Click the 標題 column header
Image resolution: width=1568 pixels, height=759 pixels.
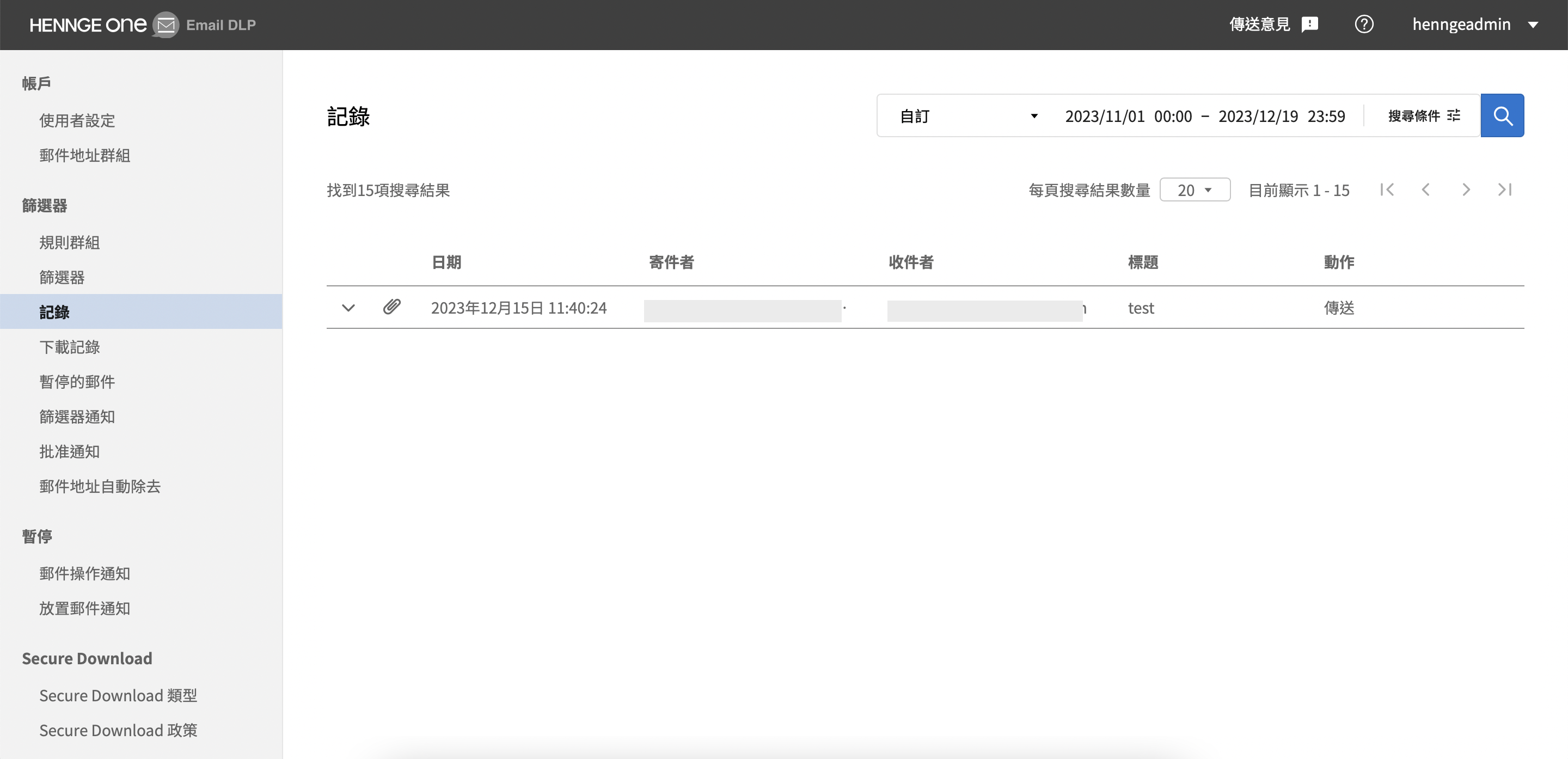[x=1143, y=262]
